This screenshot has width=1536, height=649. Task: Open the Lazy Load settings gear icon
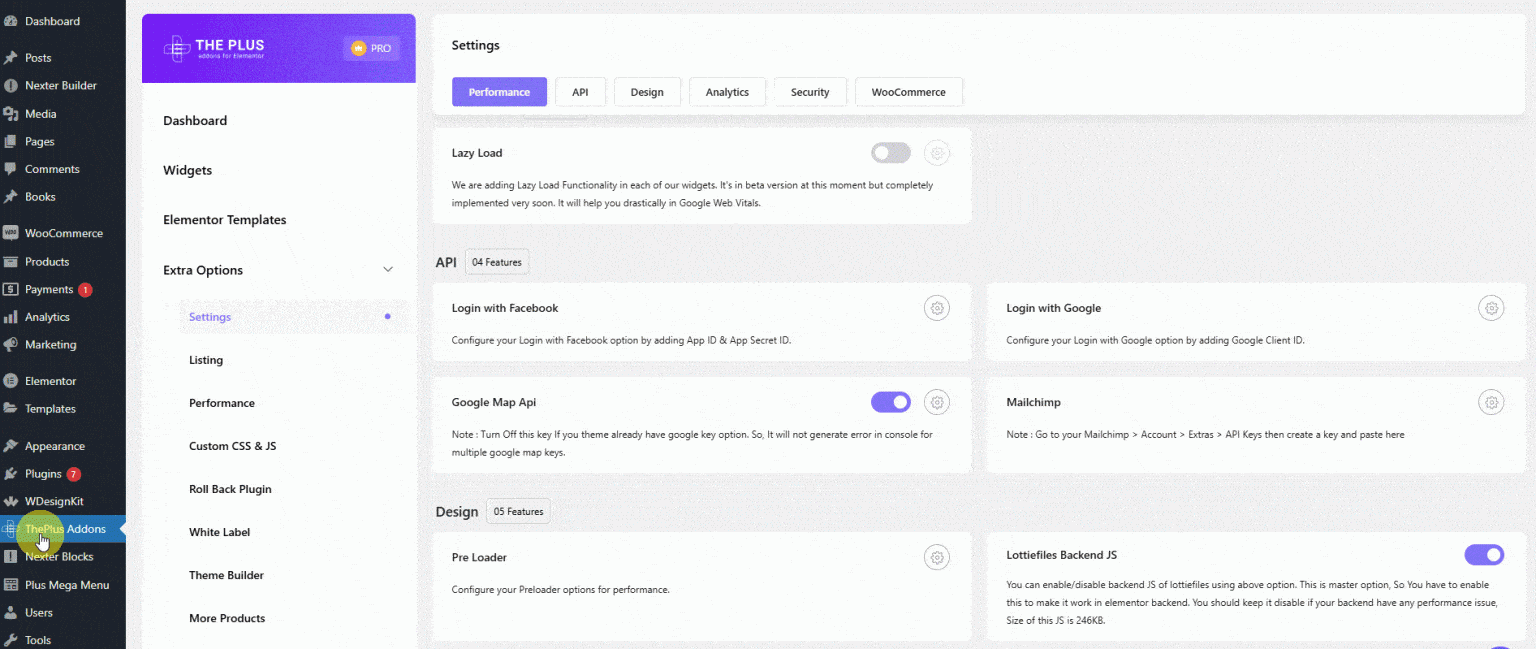937,152
